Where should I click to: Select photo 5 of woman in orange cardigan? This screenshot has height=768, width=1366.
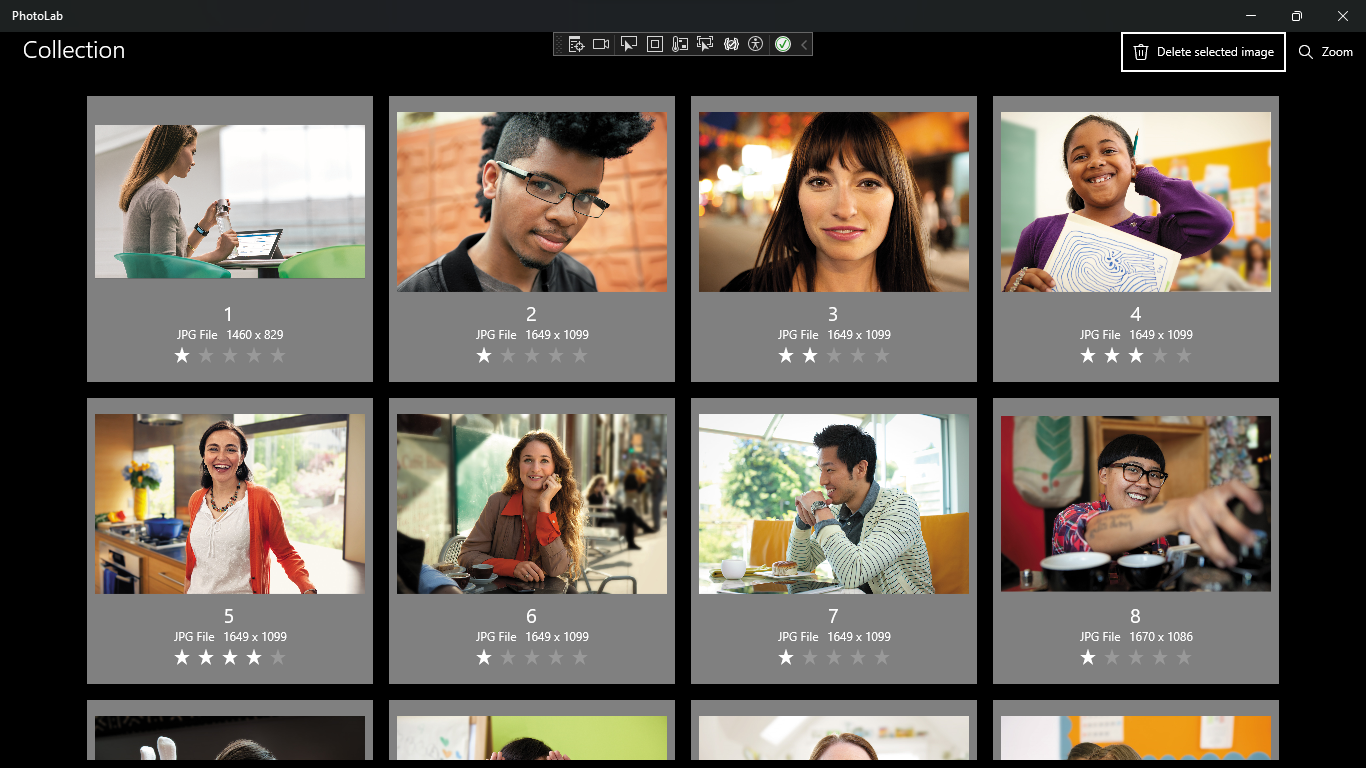pos(230,504)
